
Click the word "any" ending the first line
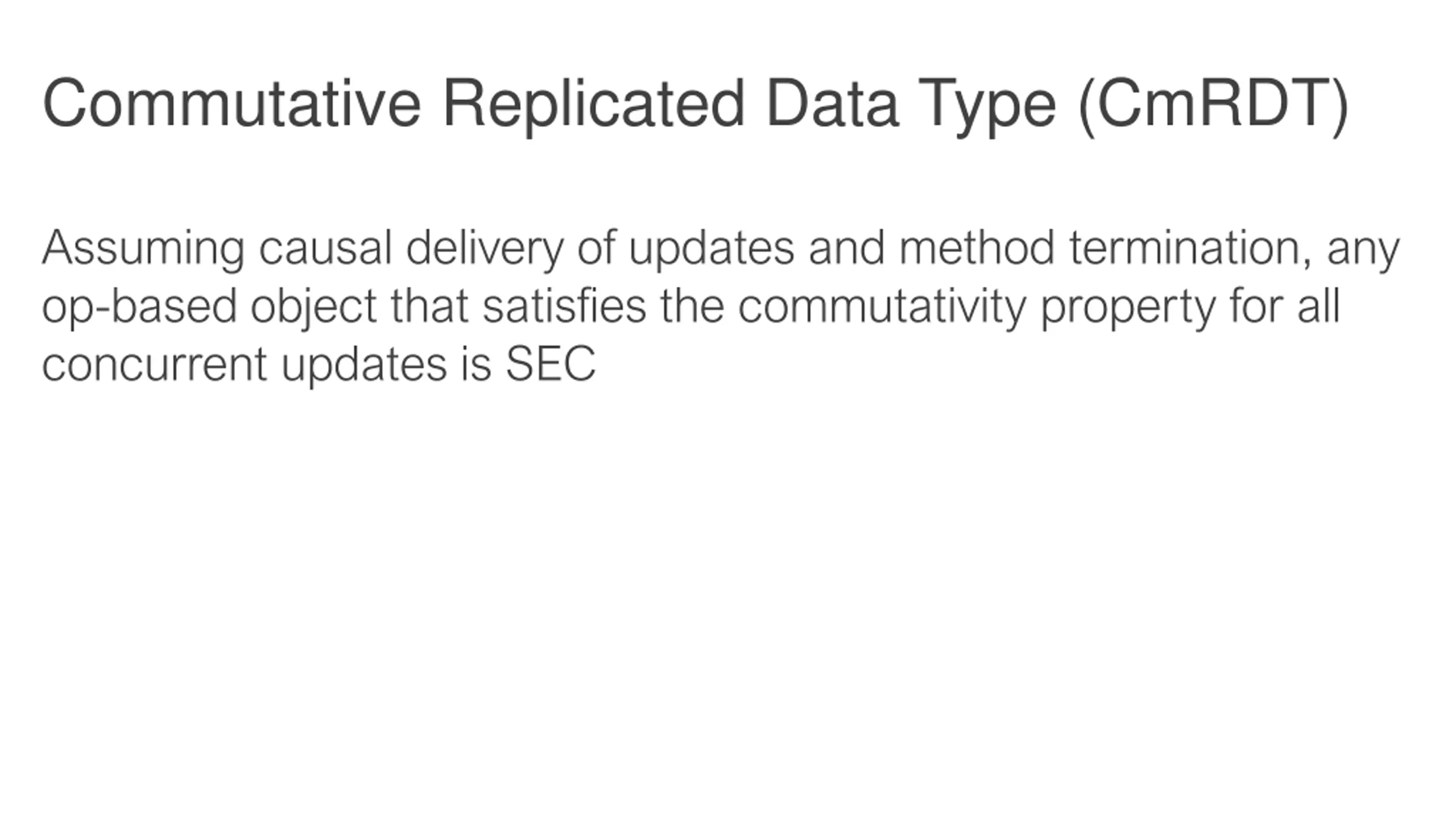pos(1363,254)
